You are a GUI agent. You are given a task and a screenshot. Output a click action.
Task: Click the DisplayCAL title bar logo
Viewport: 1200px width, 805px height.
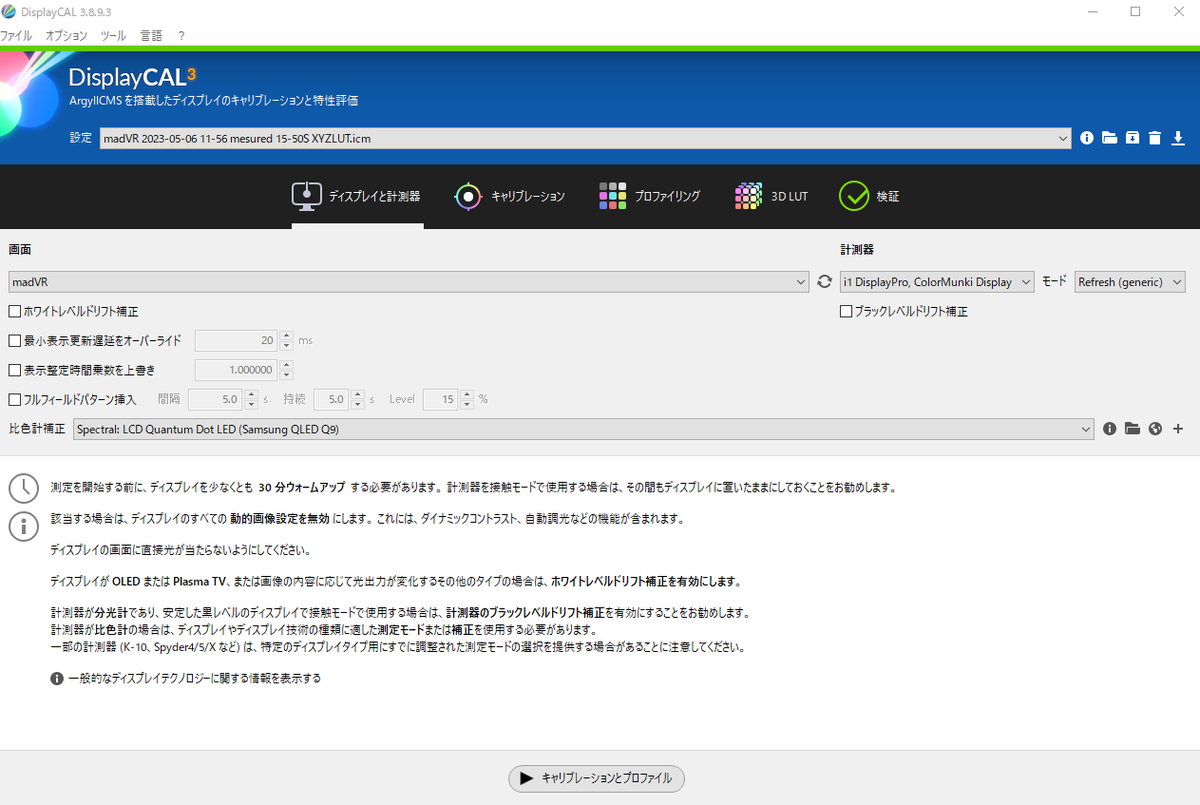point(9,11)
